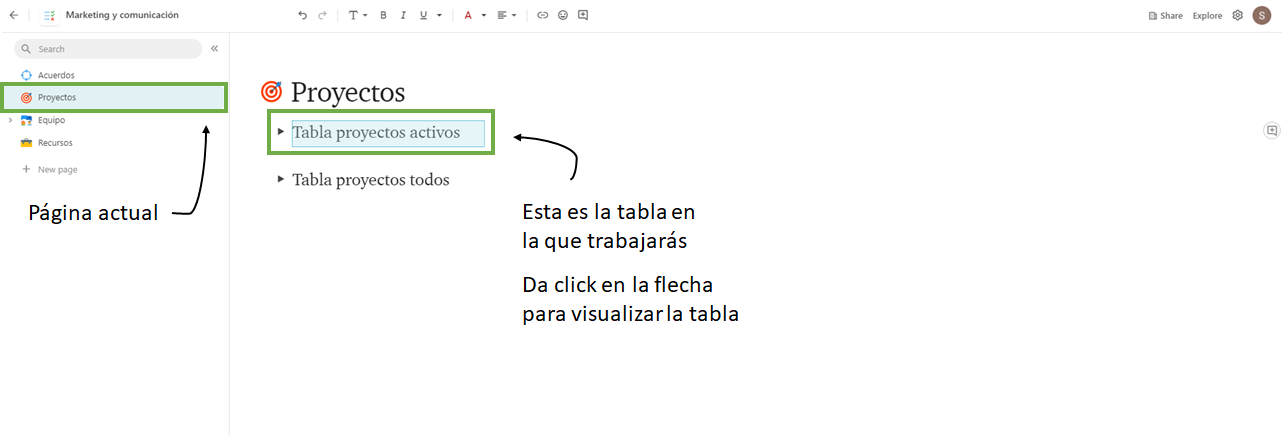Redo the last action
The image size is (1282, 436).
[x=322, y=15]
